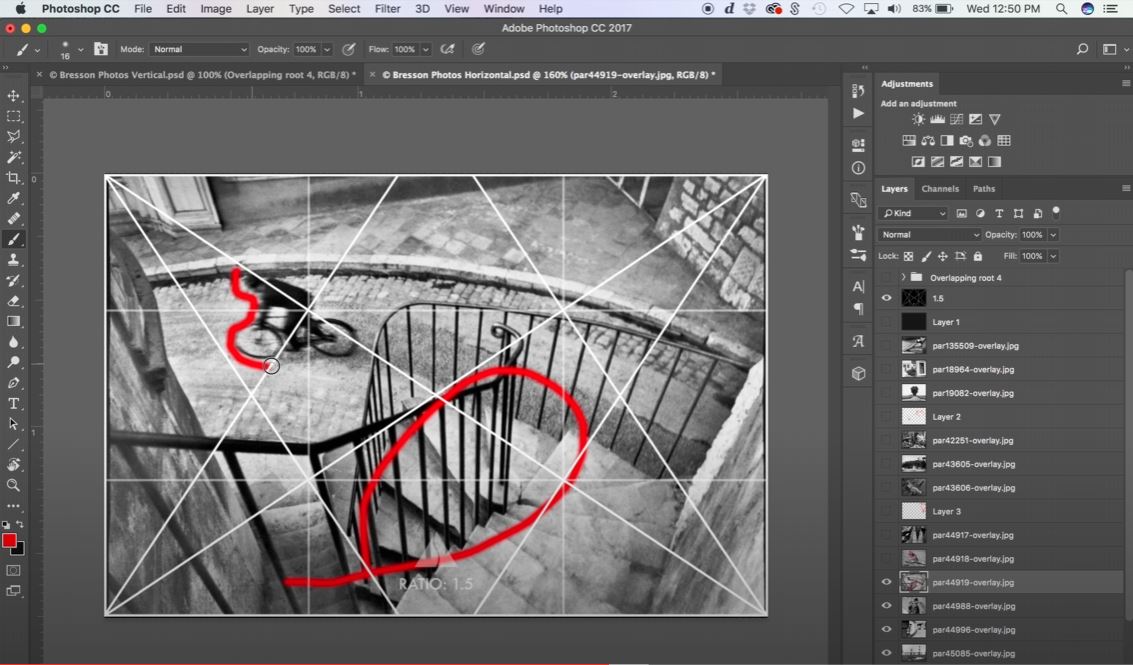The height and width of the screenshot is (665, 1133).
Task: Open the brush Mode dropdown
Action: point(199,49)
